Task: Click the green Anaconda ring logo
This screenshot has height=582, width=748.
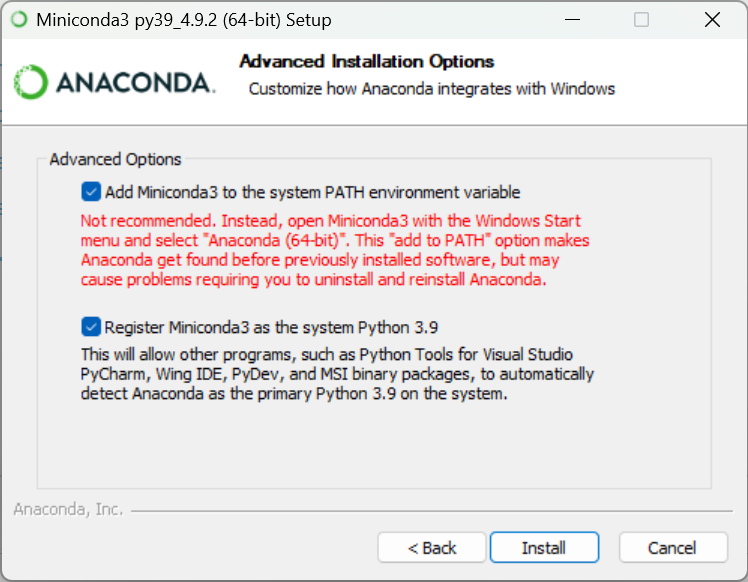Action: pyautogui.click(x=31, y=82)
